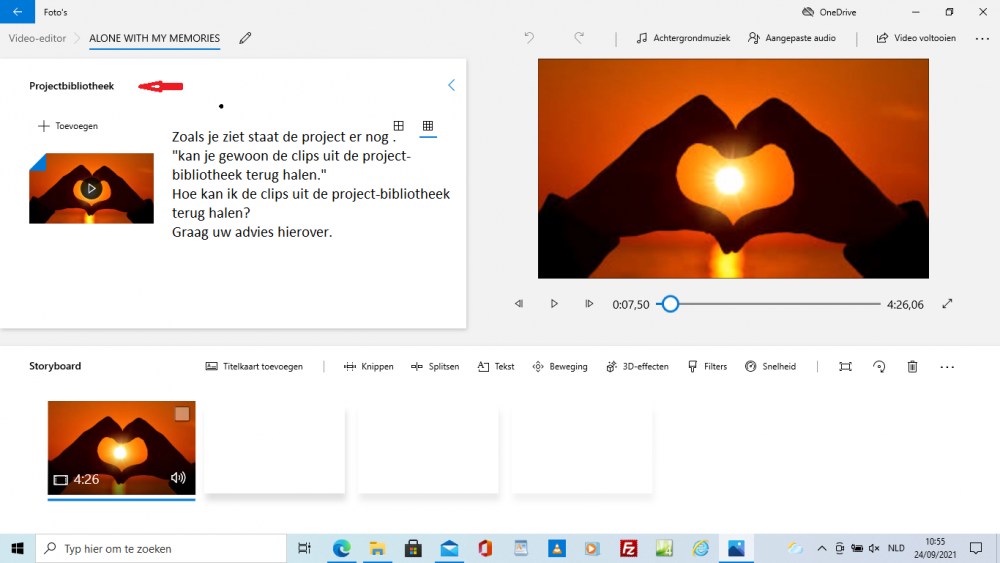This screenshot has height=563, width=1000.
Task: Open the library video thumbnail
Action: (91, 188)
